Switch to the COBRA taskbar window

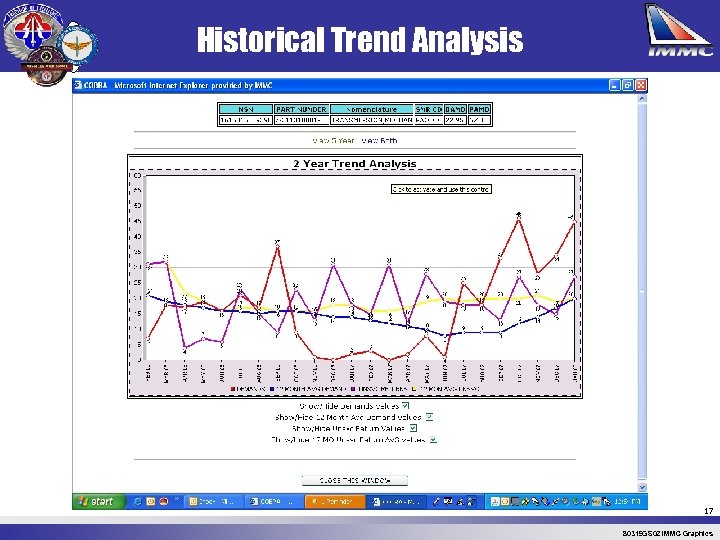tap(274, 501)
